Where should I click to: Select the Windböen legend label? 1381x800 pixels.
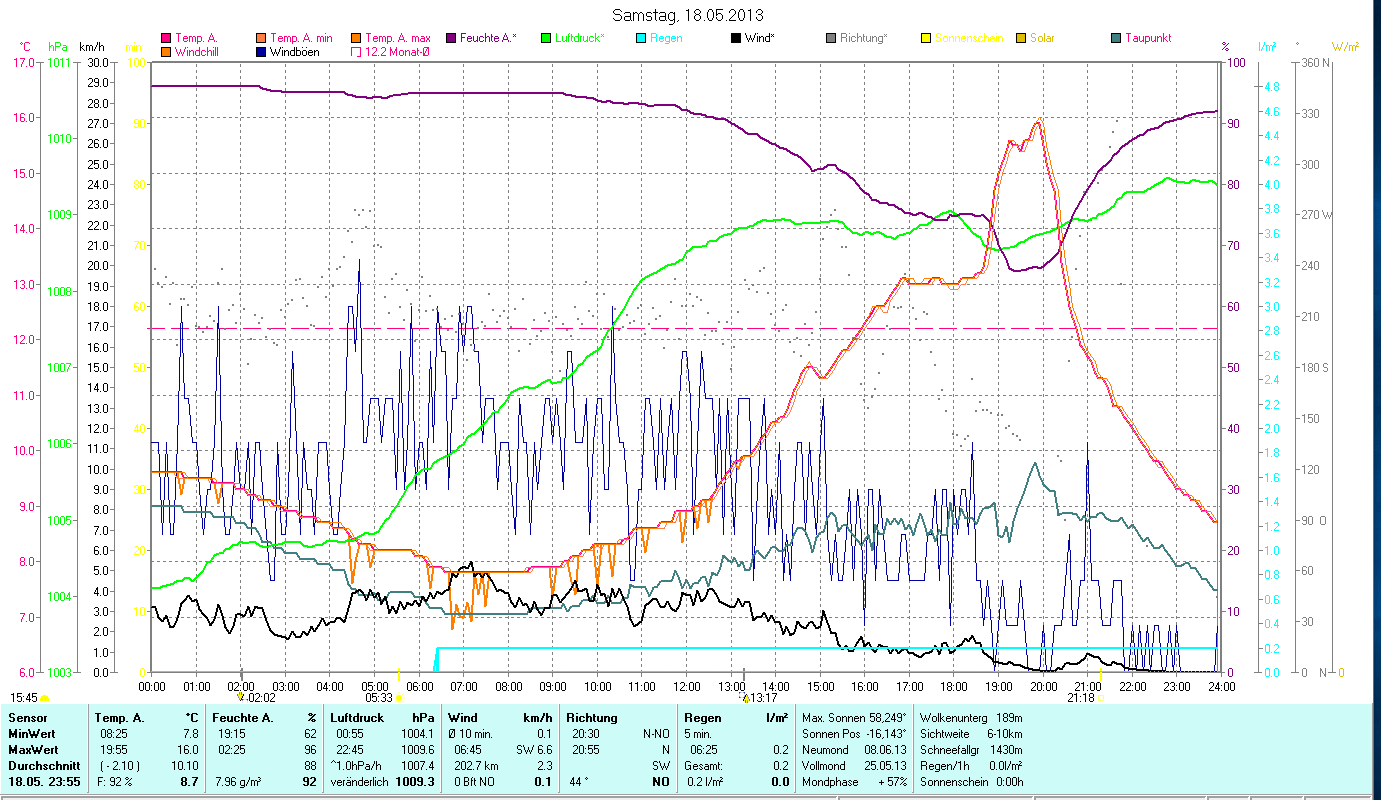294,51
